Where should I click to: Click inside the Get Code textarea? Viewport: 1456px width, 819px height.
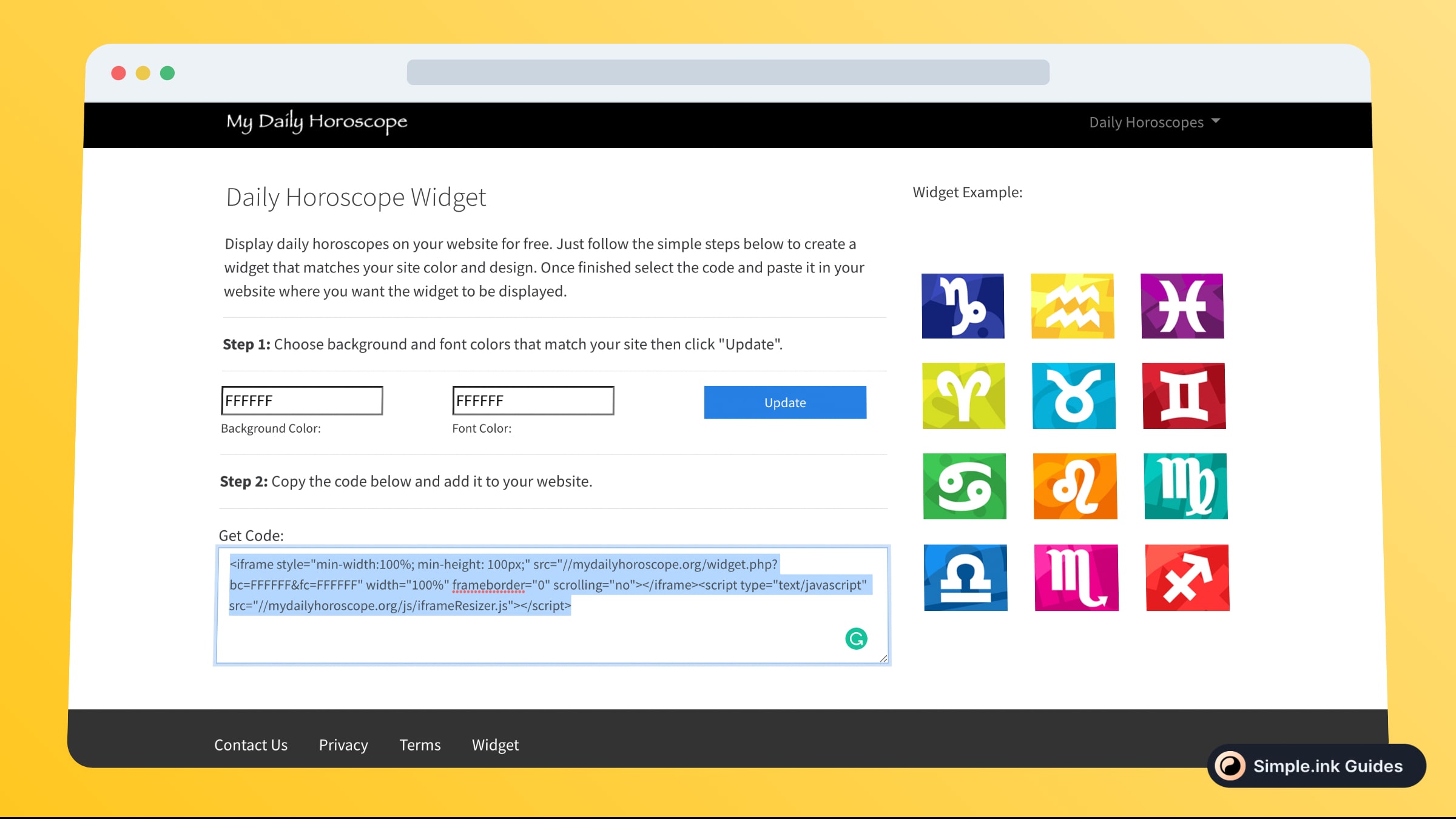(x=552, y=605)
